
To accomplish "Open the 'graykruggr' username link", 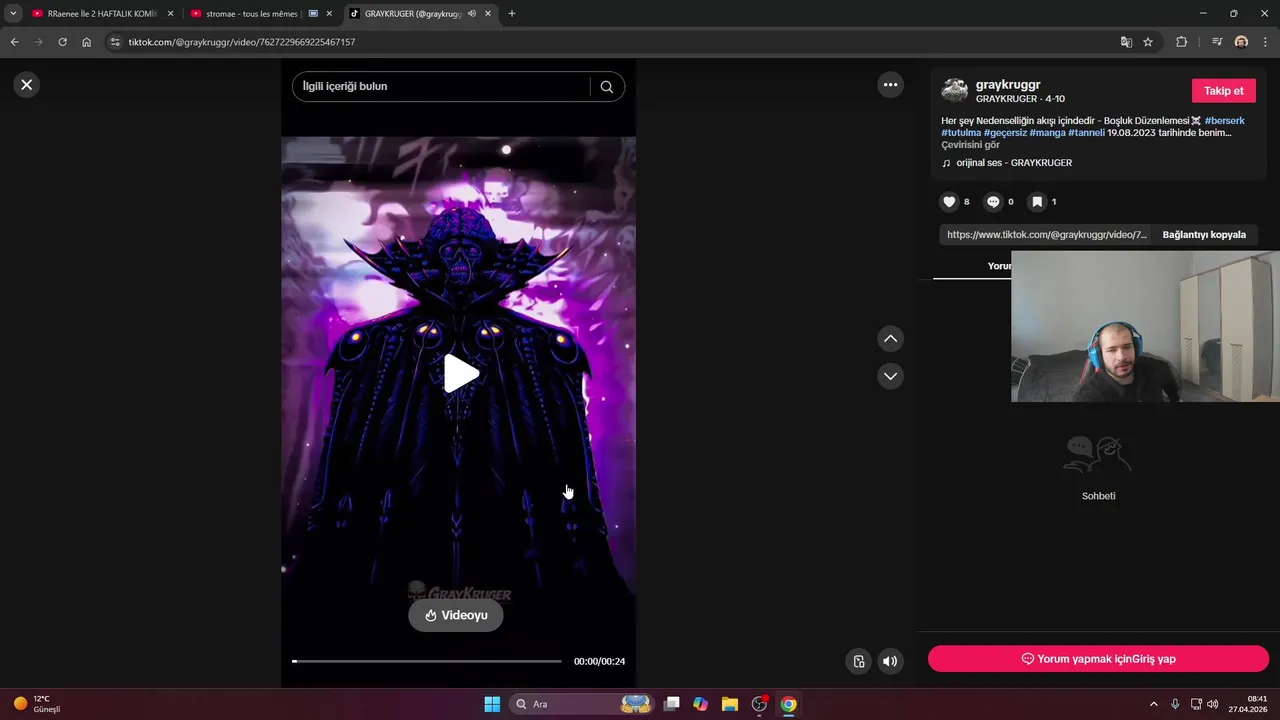I will 1008,85.
